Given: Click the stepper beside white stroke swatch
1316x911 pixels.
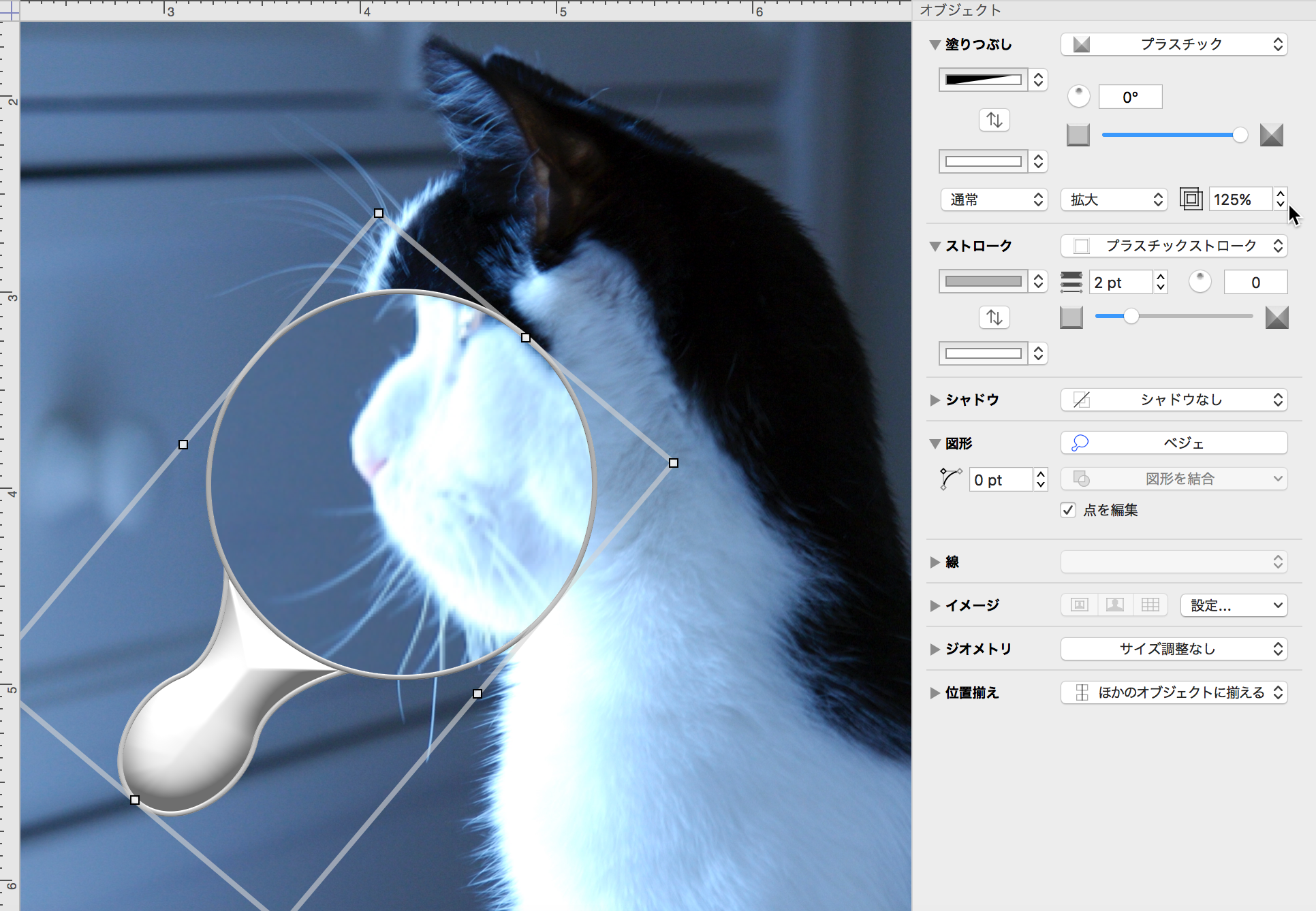Looking at the screenshot, I should pos(1038,353).
